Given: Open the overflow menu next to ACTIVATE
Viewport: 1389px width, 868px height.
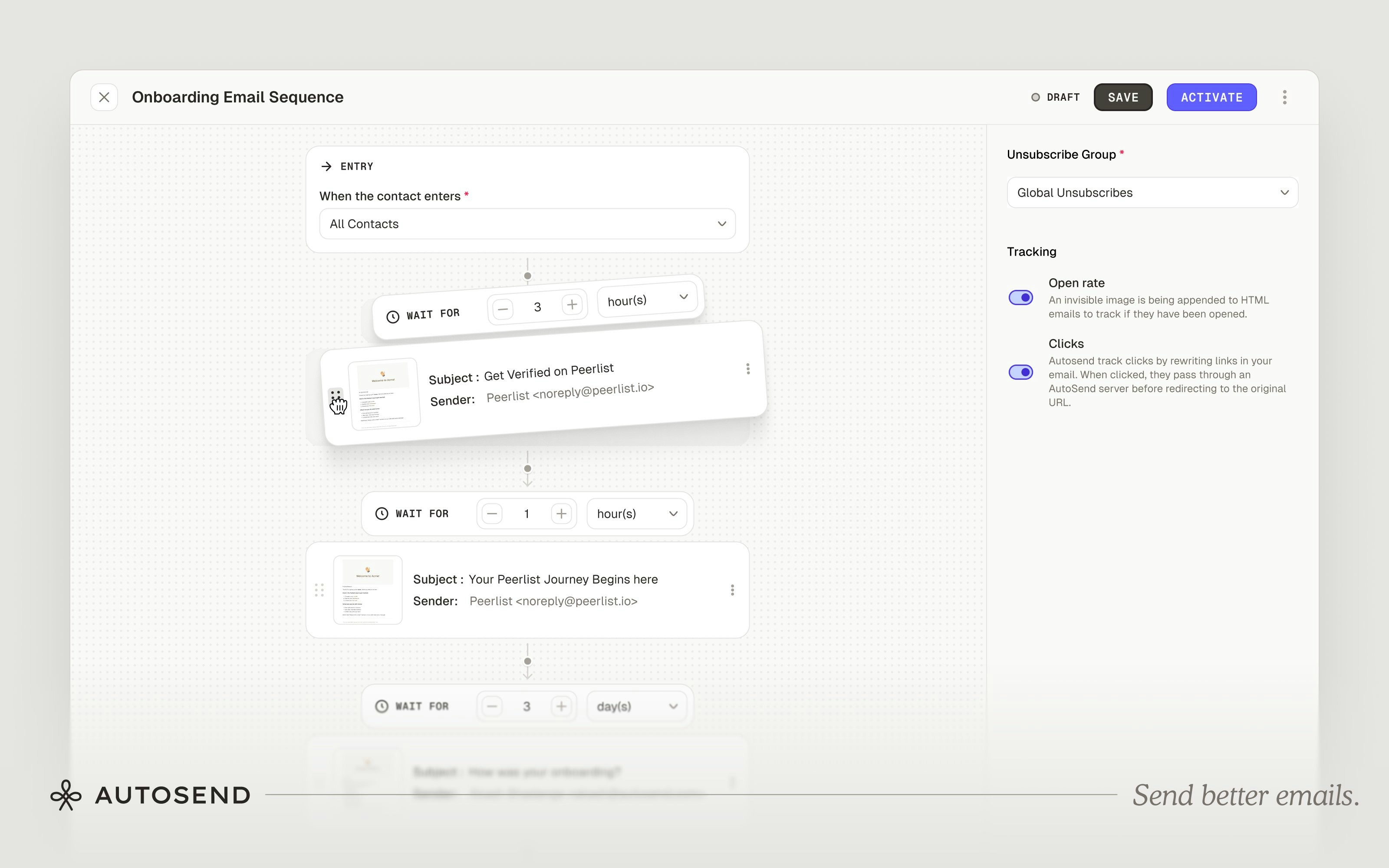Looking at the screenshot, I should tap(1285, 97).
